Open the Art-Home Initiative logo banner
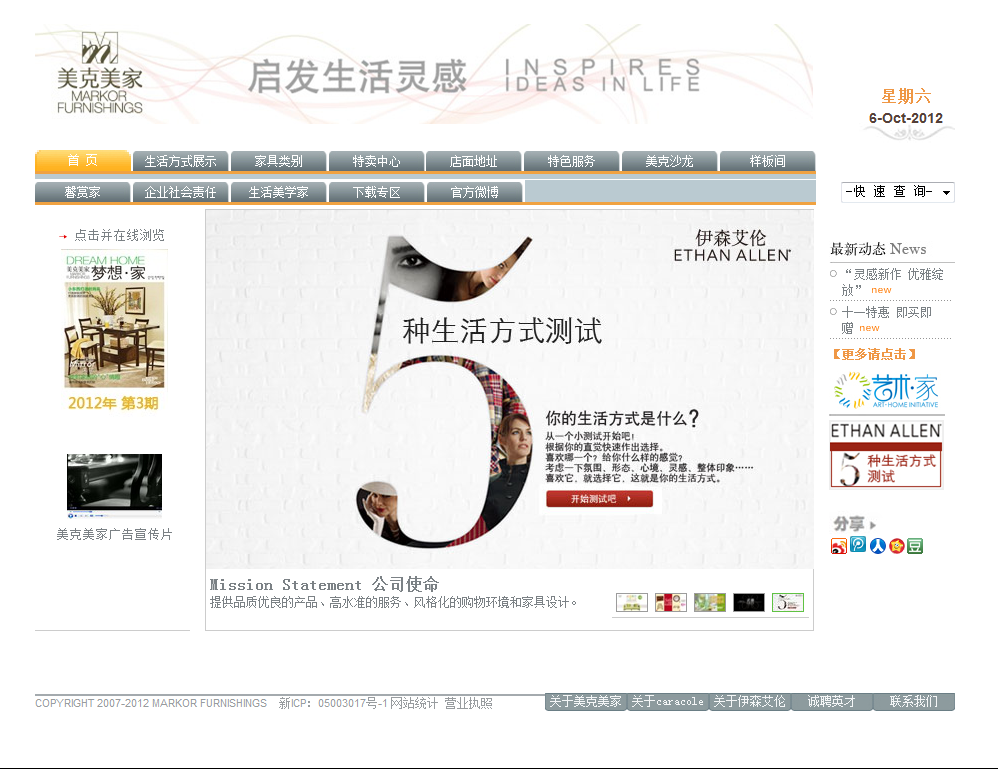998x769 pixels. tap(887, 391)
